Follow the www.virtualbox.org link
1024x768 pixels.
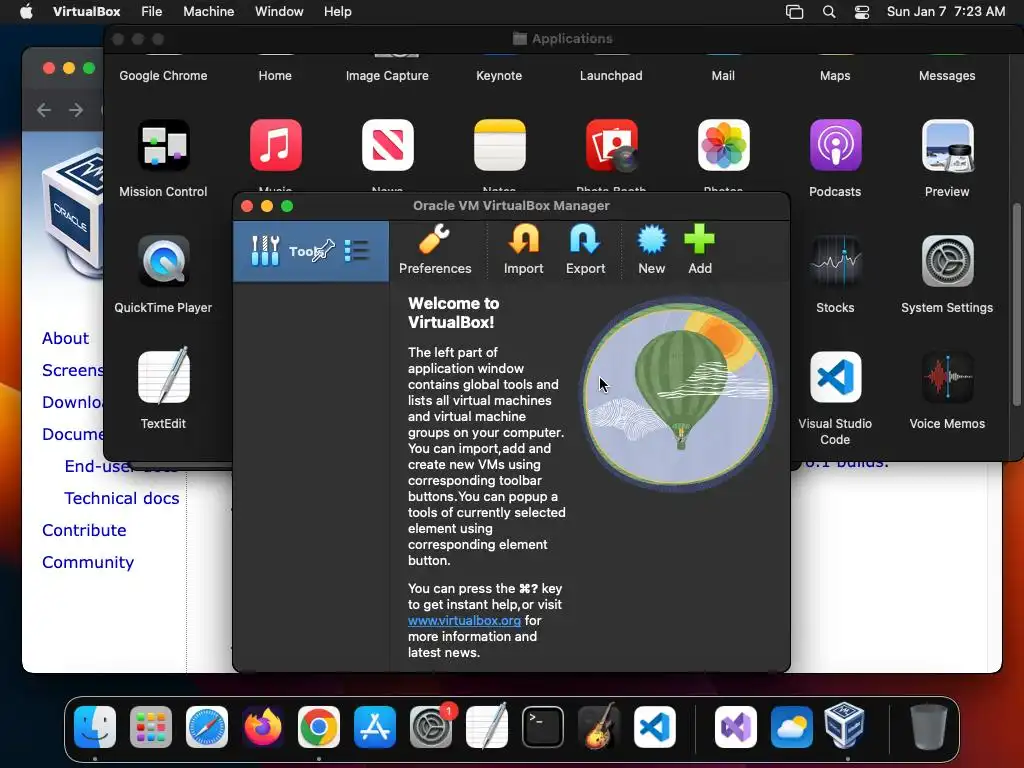tap(464, 620)
